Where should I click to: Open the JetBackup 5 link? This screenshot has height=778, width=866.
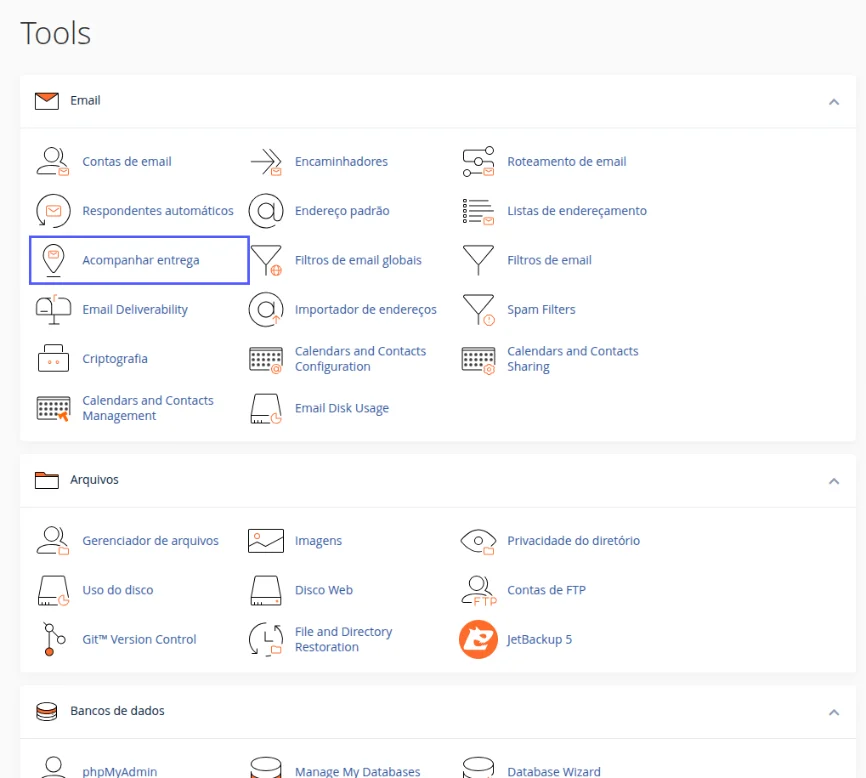coord(540,639)
